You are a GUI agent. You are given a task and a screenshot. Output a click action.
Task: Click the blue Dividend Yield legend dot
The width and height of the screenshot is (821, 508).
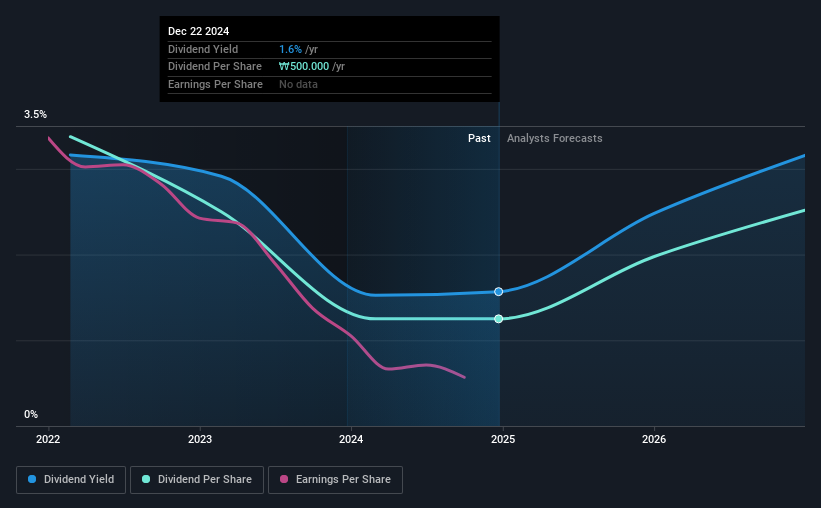point(32,479)
